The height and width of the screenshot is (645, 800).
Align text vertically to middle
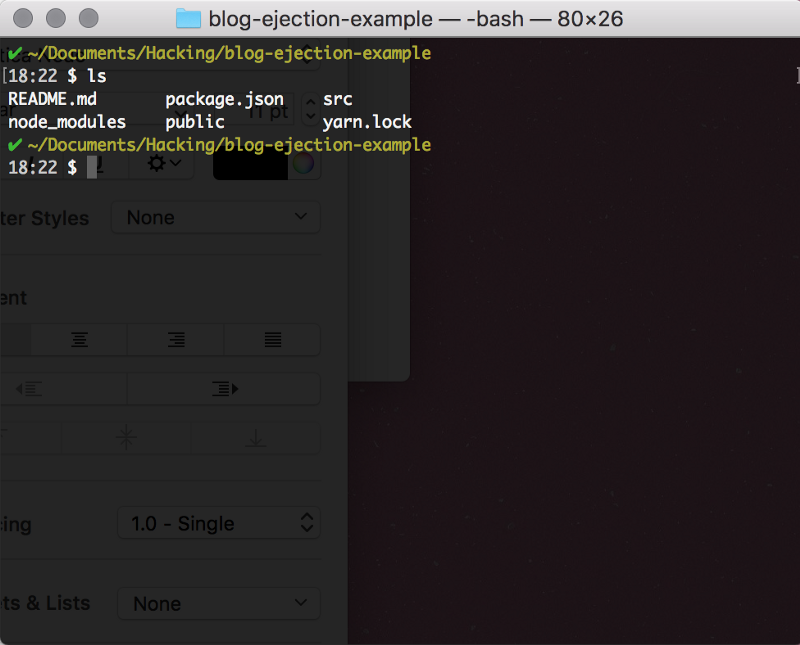tap(126, 437)
